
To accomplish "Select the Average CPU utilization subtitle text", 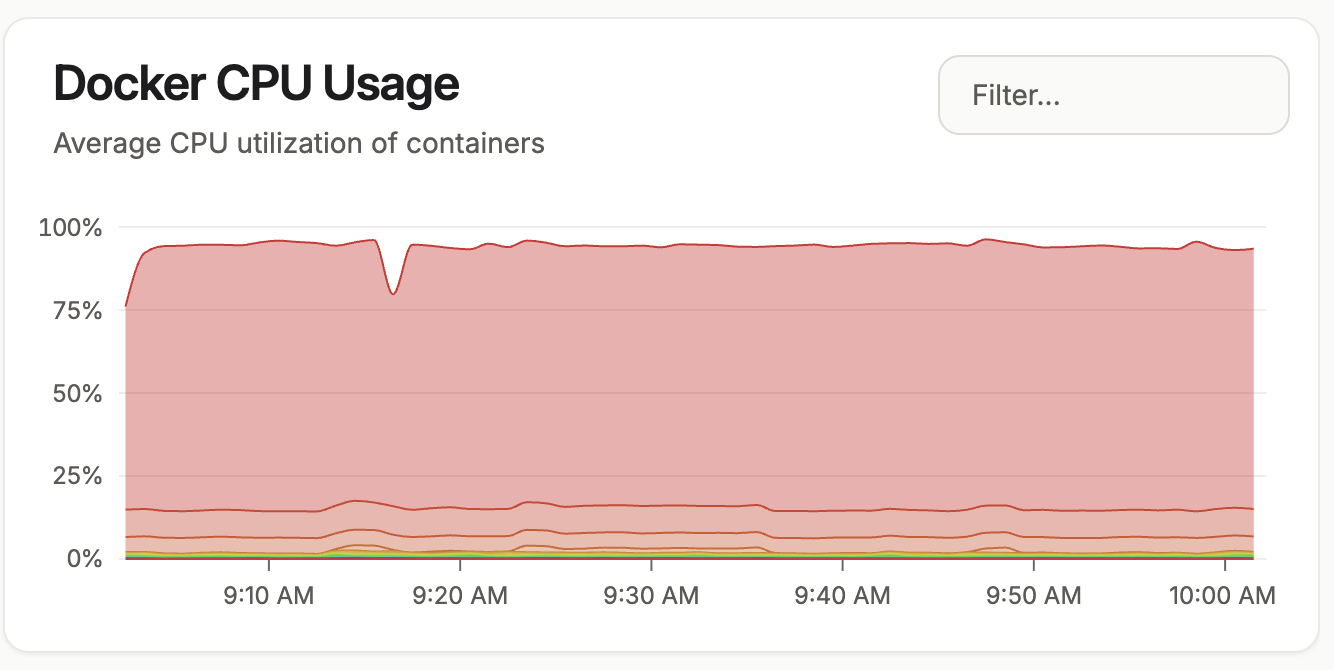I will click(298, 143).
